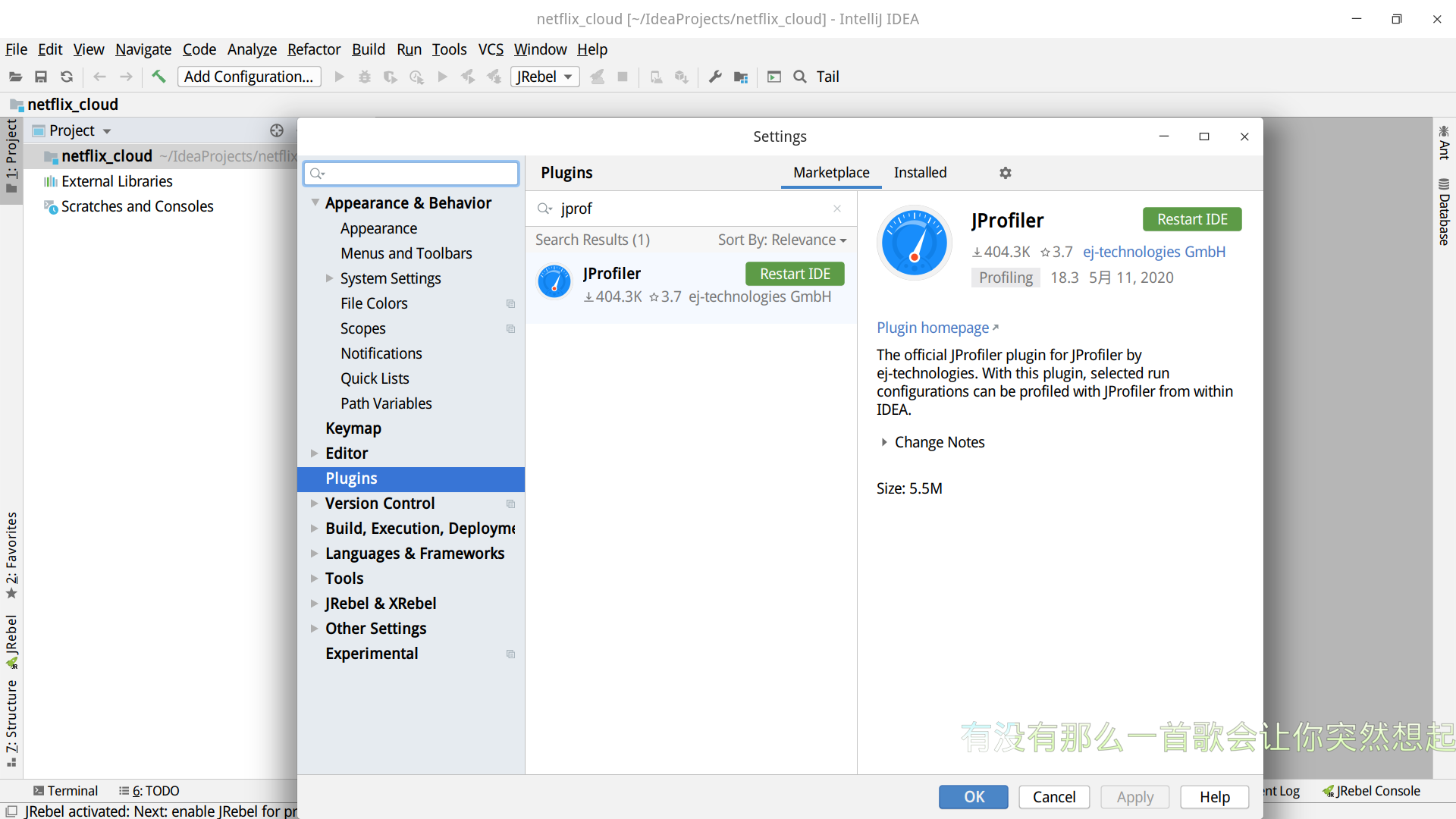The height and width of the screenshot is (819, 1456).
Task: Select Scratches and Consoles in tree
Action: point(137,206)
